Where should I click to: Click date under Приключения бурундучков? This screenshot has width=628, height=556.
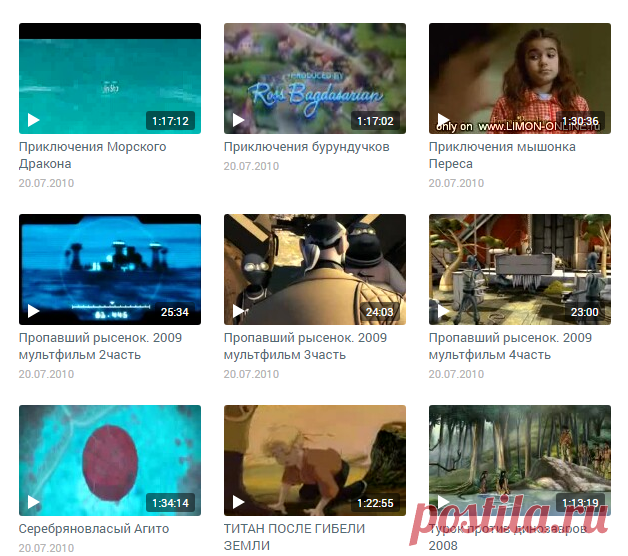252,166
